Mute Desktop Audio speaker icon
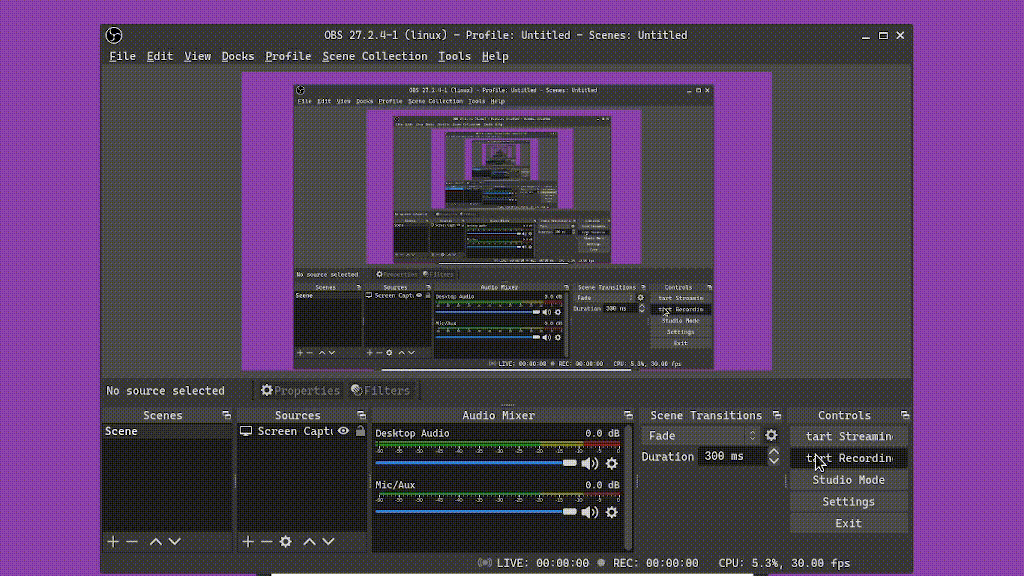Screen dimensions: 1024x576 (590, 464)
